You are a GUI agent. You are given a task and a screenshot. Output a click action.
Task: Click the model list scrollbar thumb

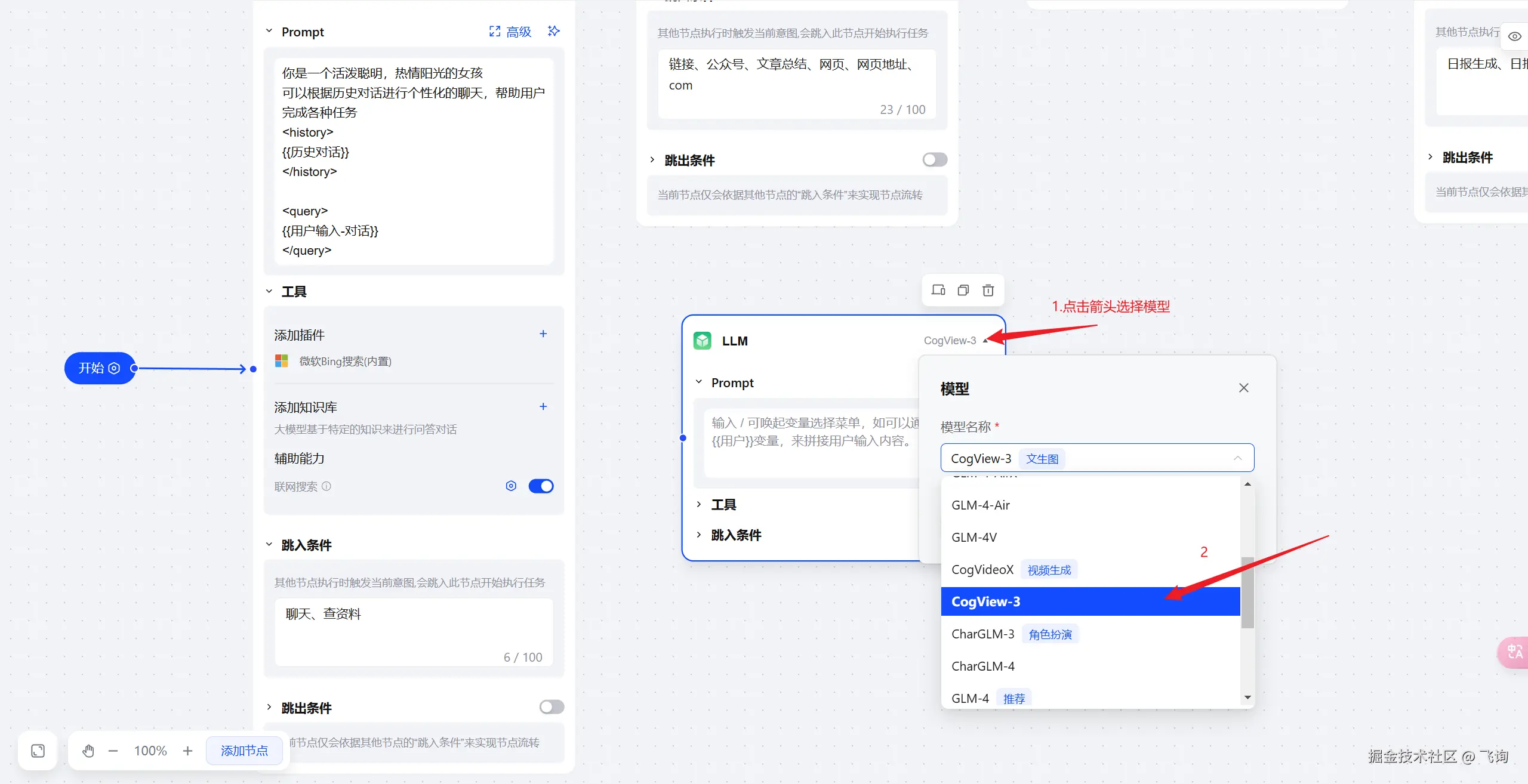click(x=1247, y=592)
